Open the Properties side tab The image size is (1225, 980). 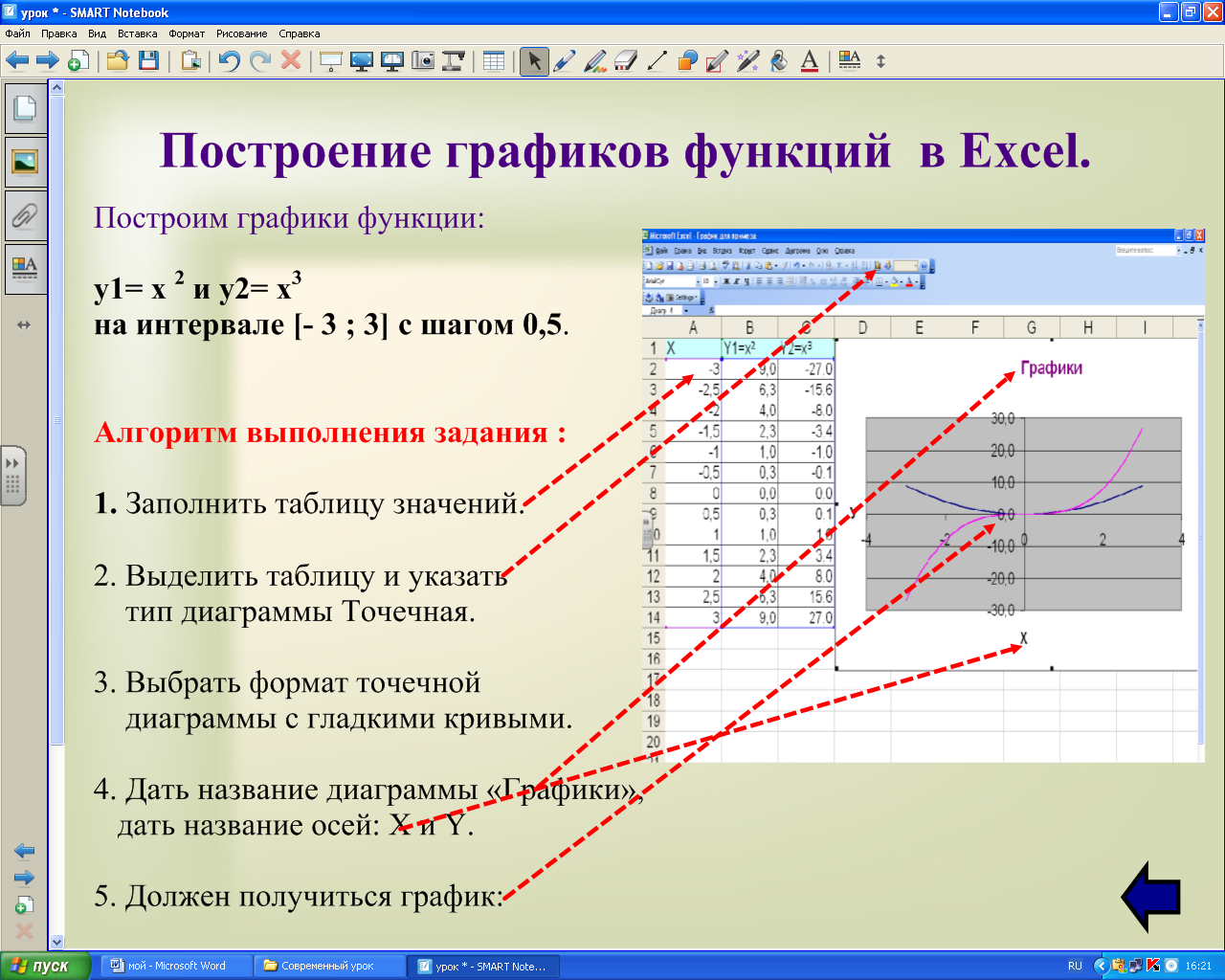pos(24,268)
